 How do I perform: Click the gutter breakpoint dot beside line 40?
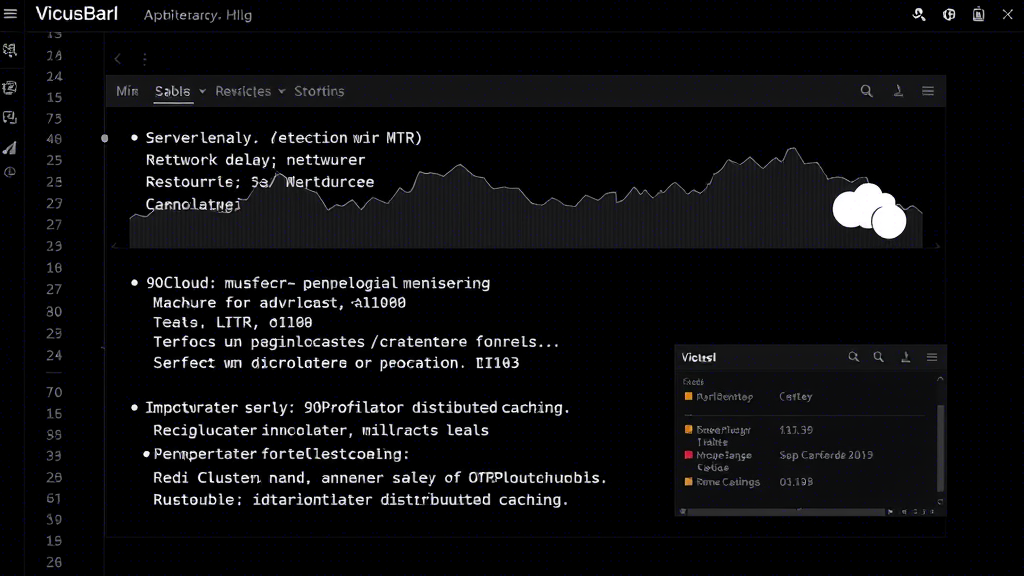click(104, 138)
